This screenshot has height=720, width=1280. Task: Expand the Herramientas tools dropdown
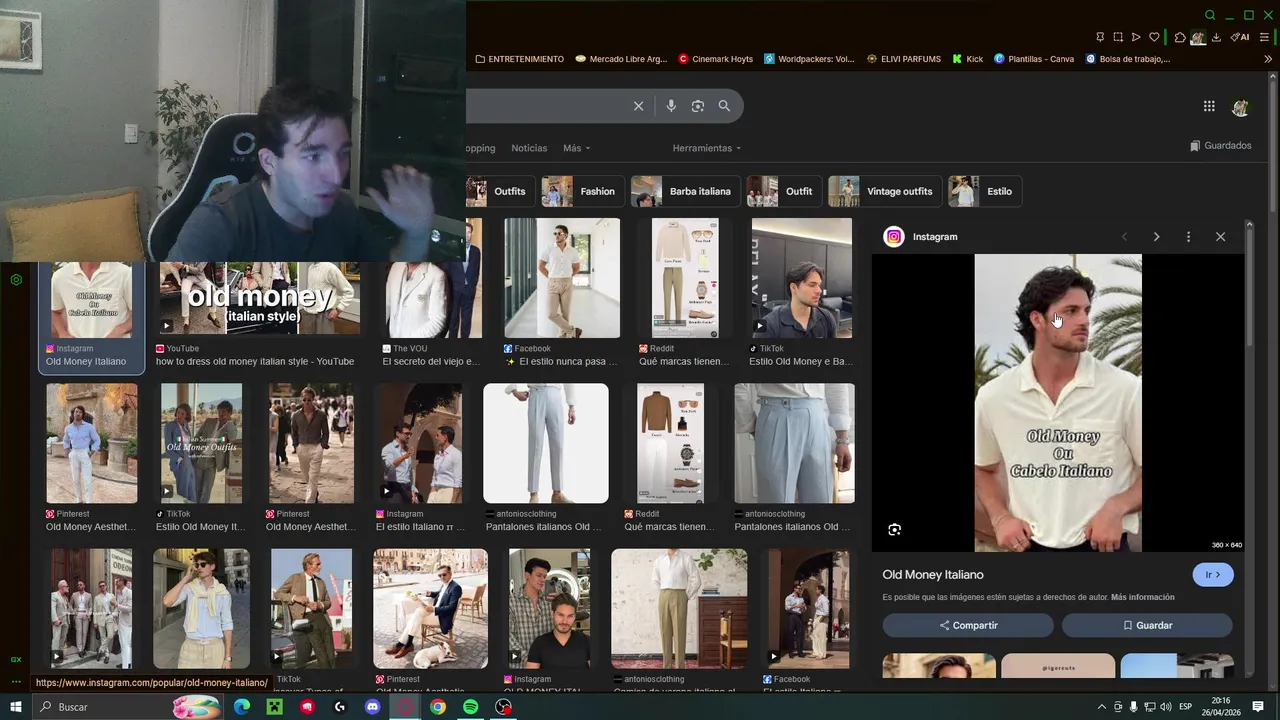[707, 148]
